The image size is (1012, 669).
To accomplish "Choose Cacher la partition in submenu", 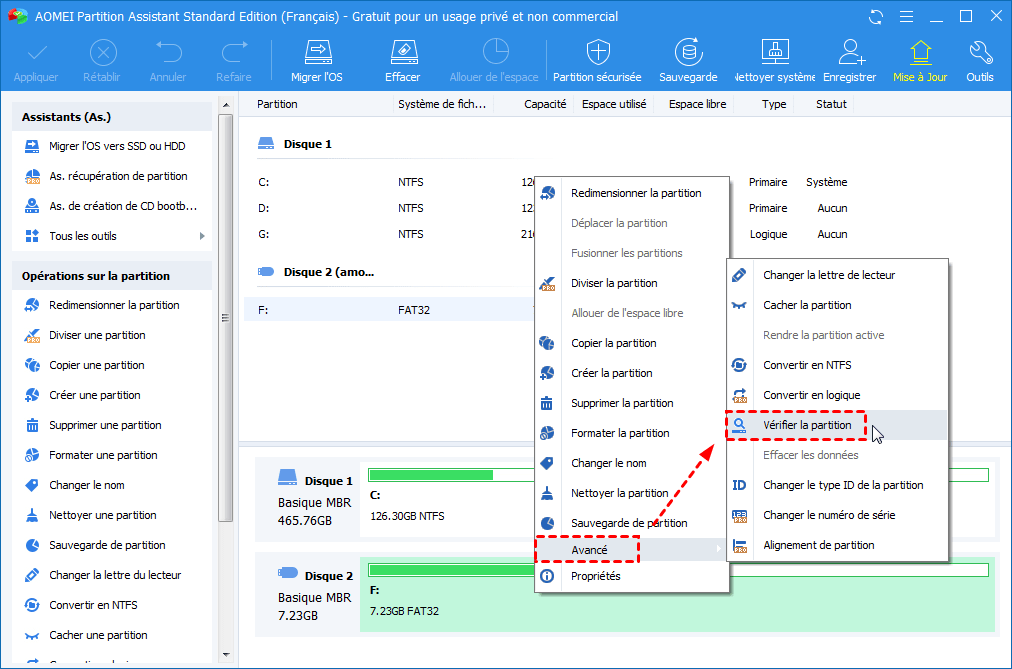I will (837, 305).
